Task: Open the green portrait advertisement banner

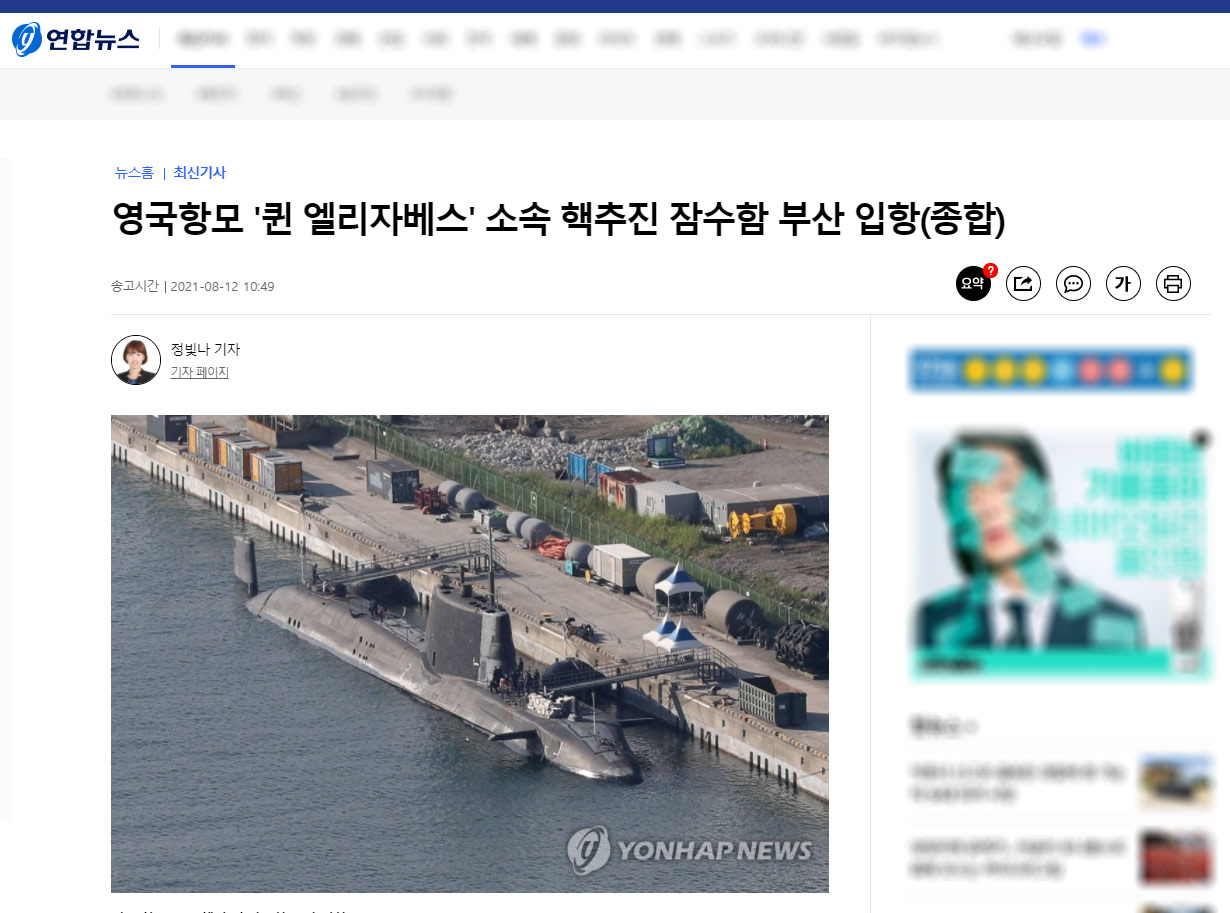Action: tap(1060, 555)
